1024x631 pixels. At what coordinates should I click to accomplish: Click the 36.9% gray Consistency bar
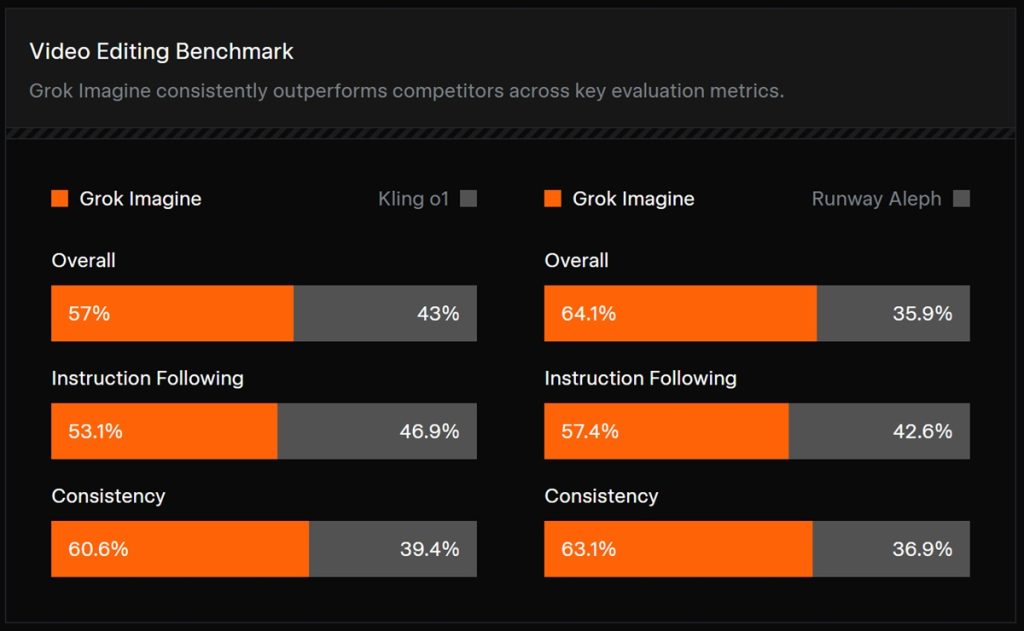(x=891, y=549)
